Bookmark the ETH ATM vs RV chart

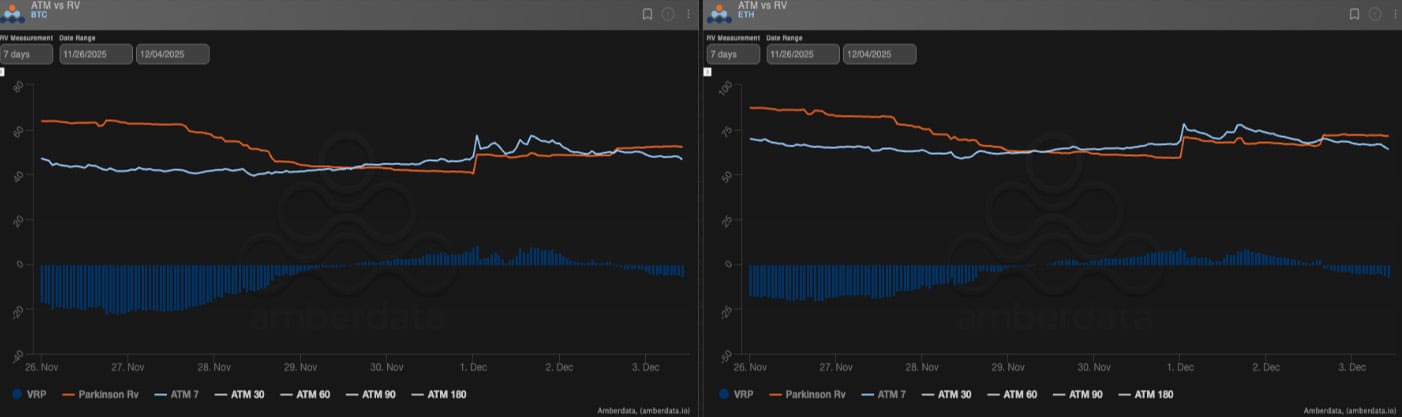(1354, 14)
